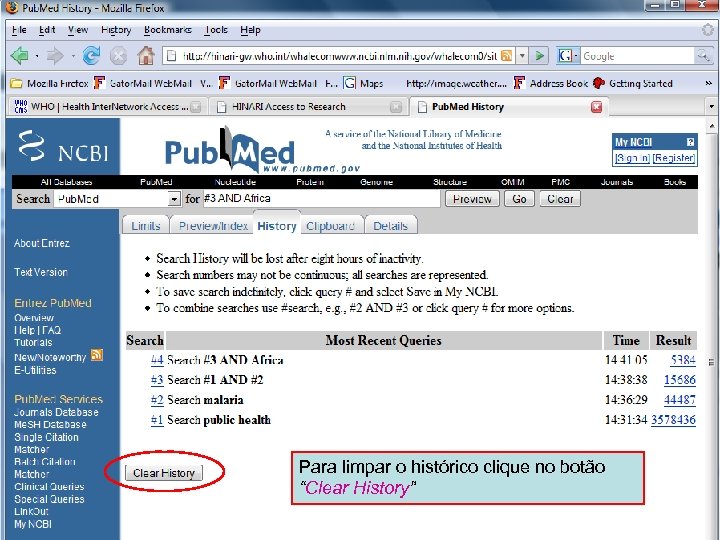The height and width of the screenshot is (540, 720).
Task: Select the Clipboard tab
Action: (330, 225)
